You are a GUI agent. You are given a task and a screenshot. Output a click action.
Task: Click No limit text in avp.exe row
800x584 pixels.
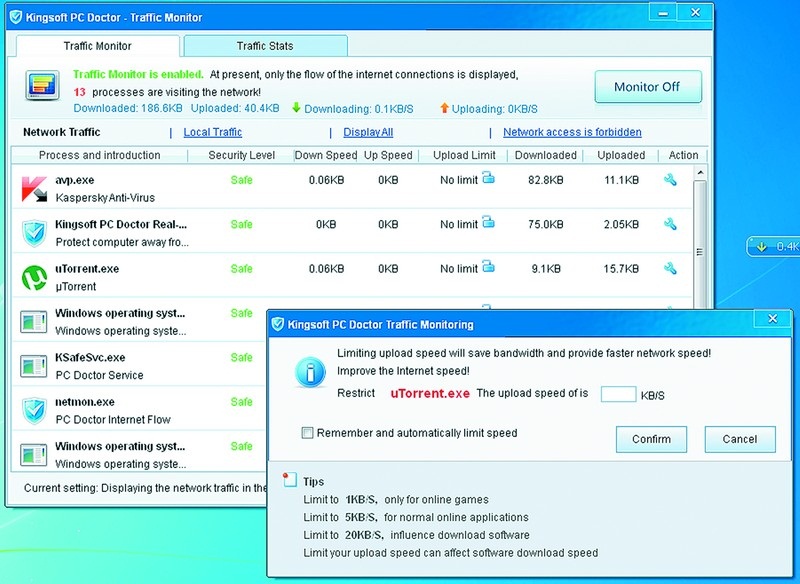(x=459, y=180)
